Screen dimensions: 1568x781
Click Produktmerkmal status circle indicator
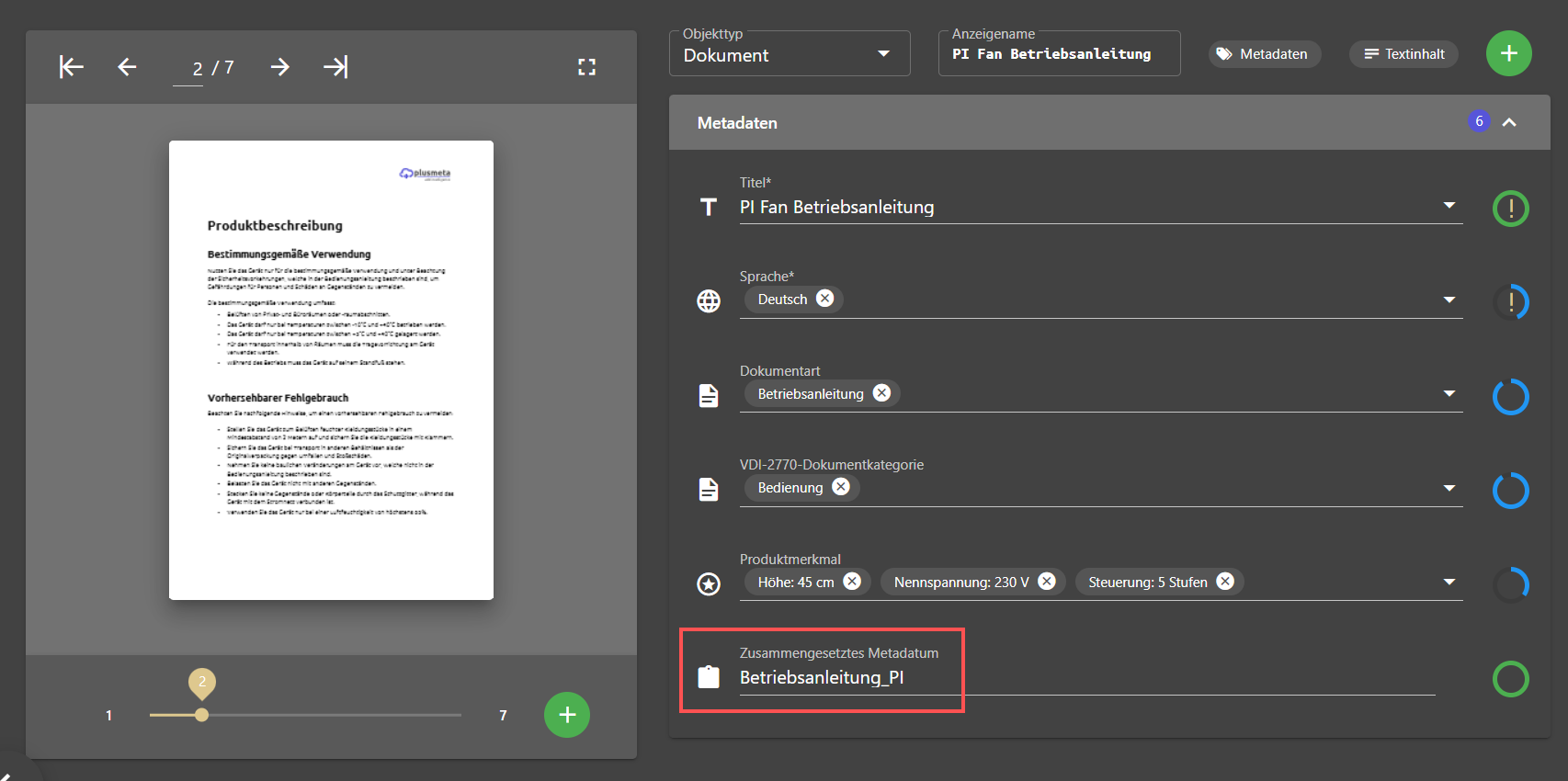1511,584
